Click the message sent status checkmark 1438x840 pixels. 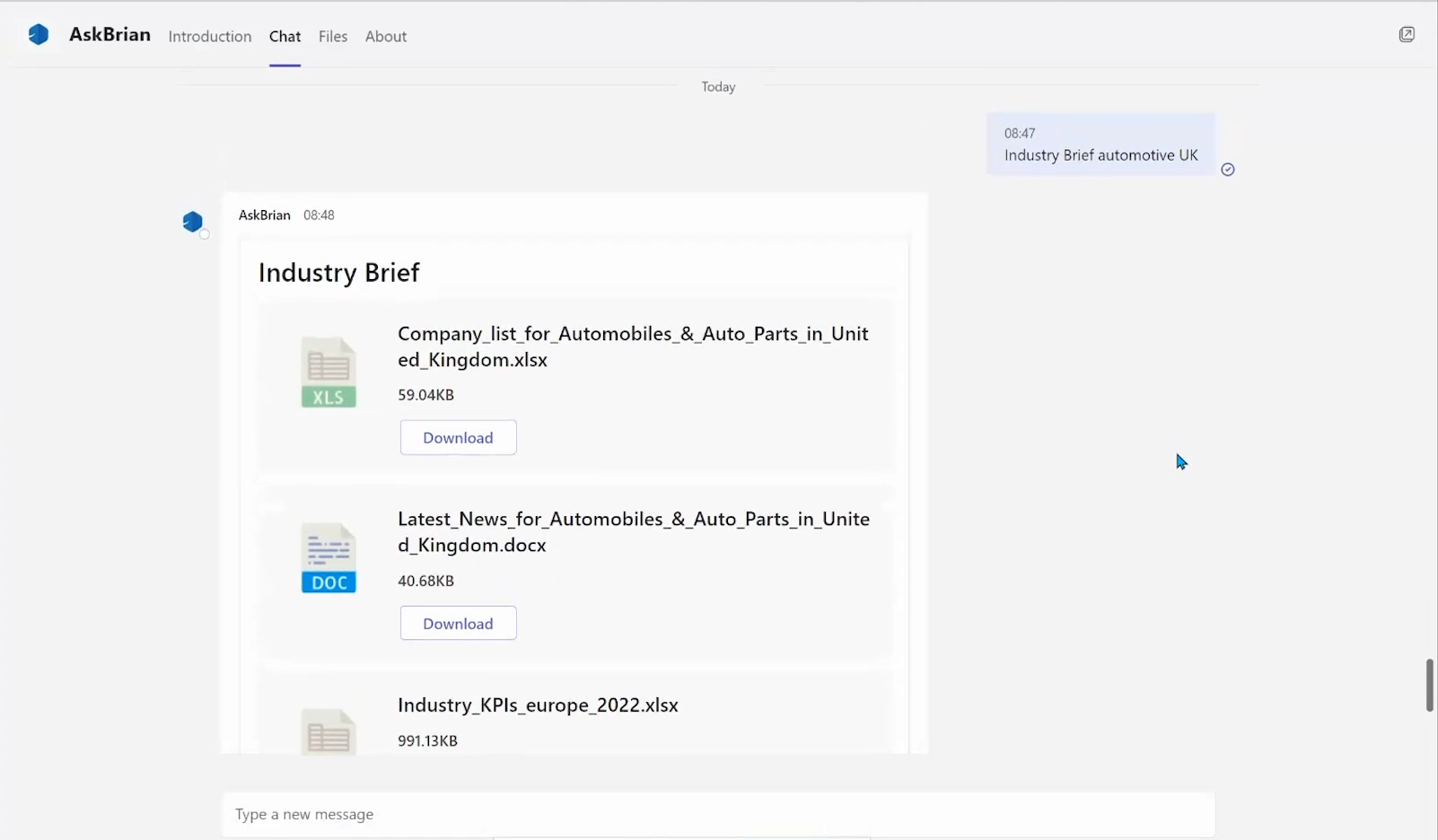1228,170
